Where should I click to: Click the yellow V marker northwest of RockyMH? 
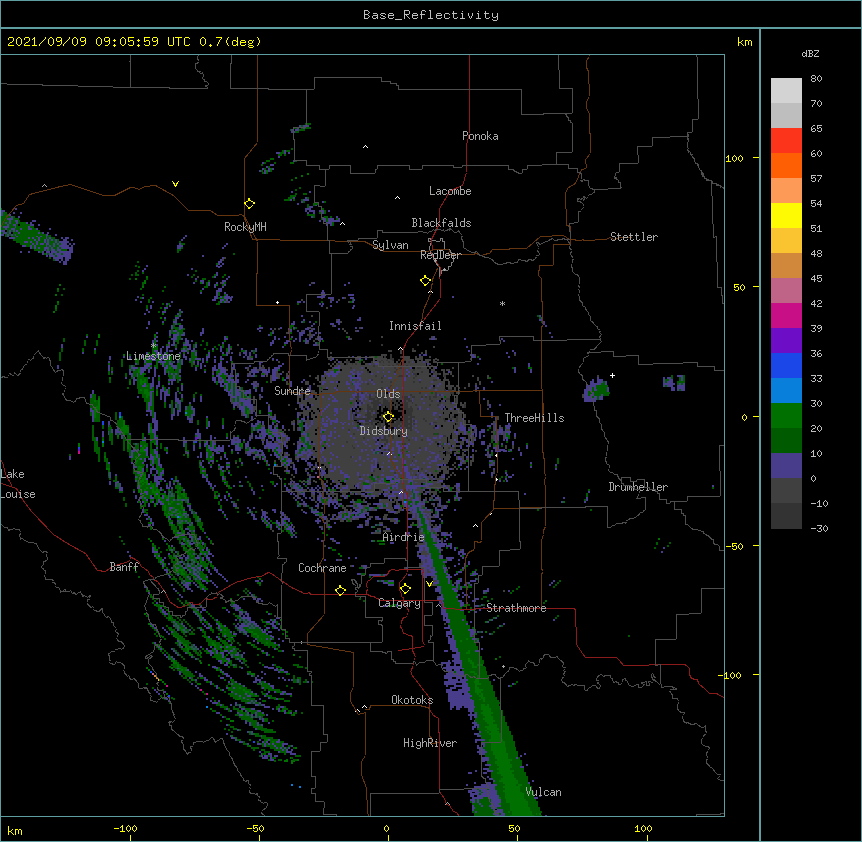175,184
